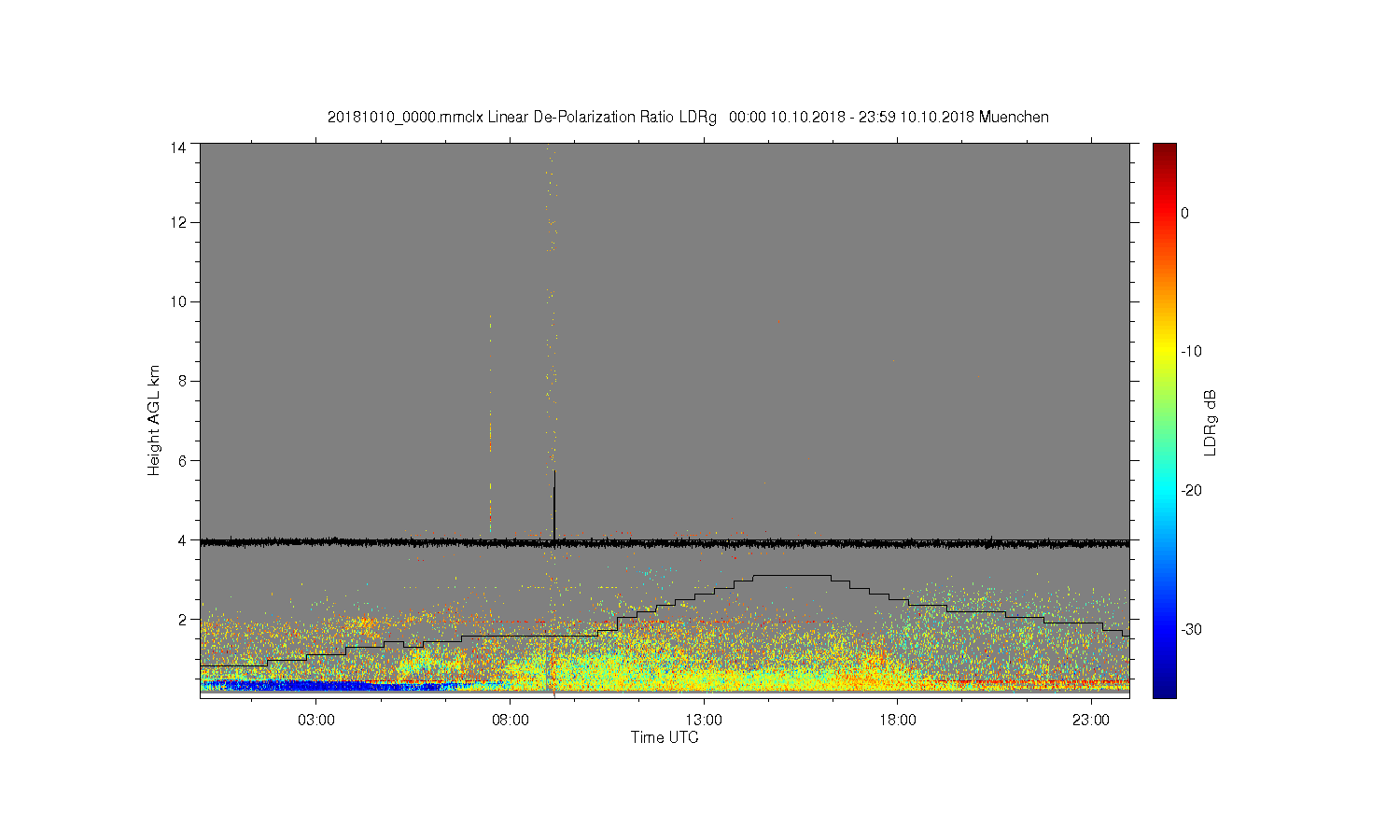Click the 08:00 time tick label

pos(511,721)
